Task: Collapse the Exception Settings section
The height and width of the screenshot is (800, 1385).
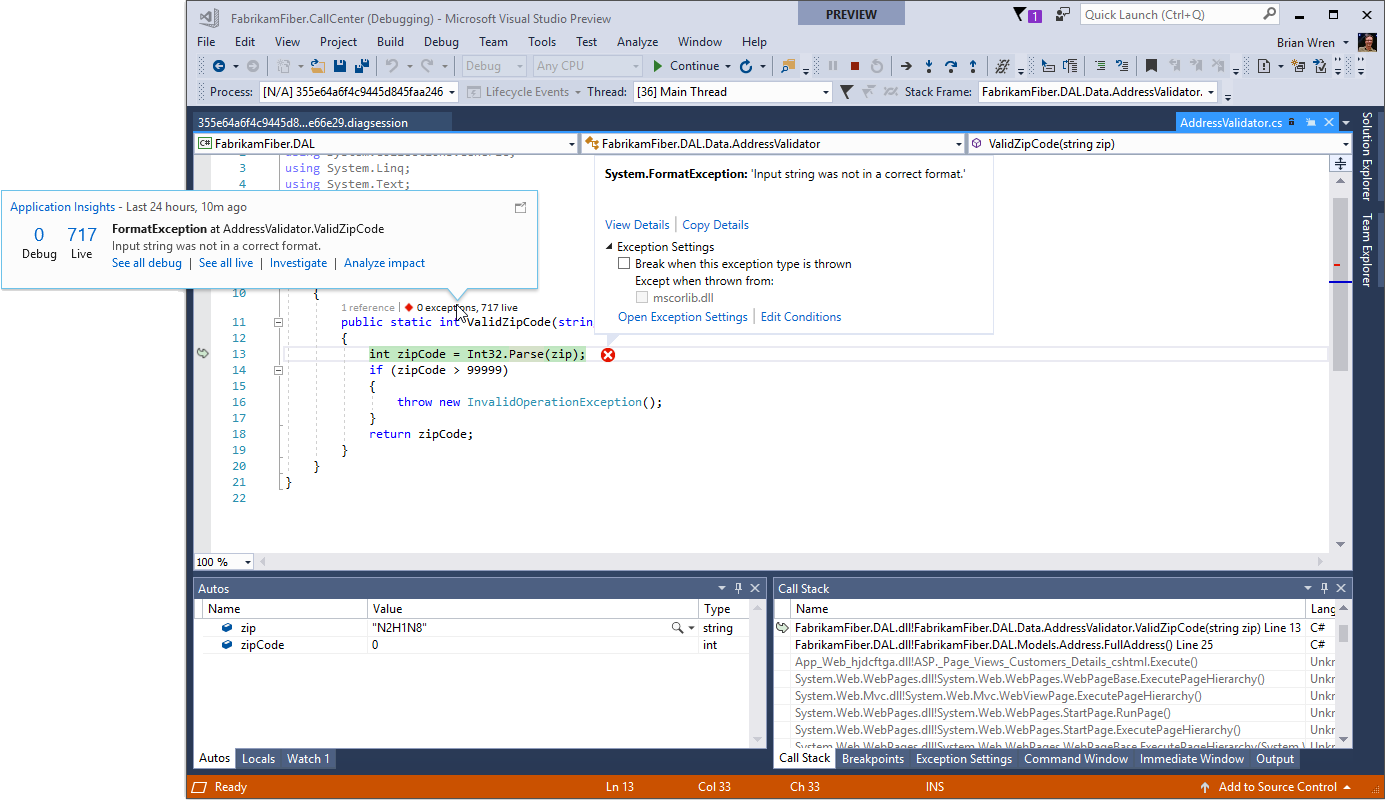Action: (608, 246)
